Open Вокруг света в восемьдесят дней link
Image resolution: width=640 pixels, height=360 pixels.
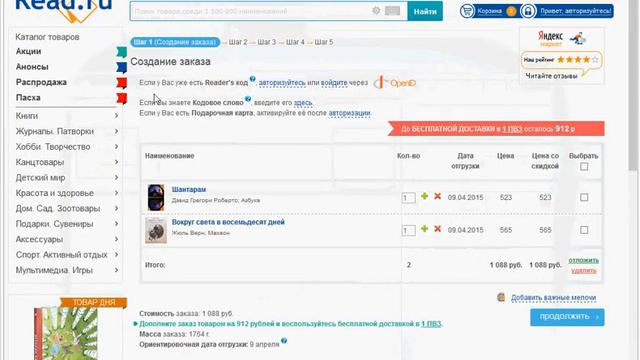228,222
